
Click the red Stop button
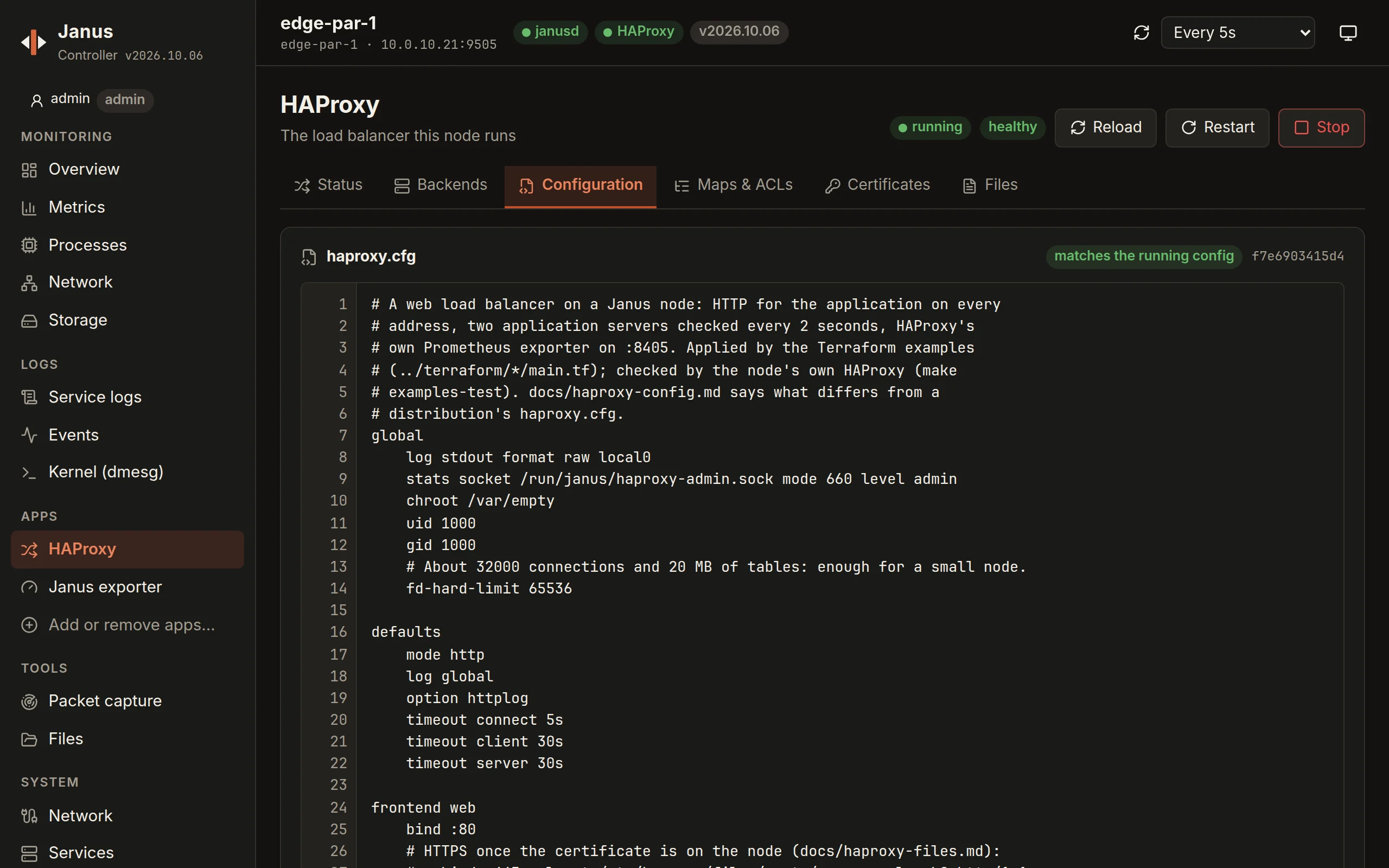coord(1321,128)
